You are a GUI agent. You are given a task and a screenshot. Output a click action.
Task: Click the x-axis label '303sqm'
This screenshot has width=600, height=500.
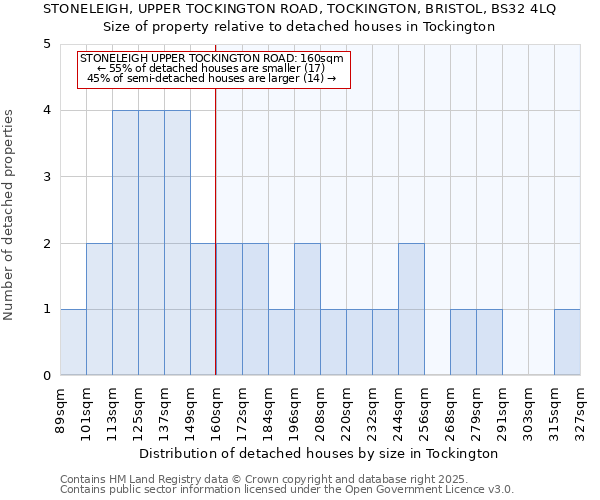(528, 414)
